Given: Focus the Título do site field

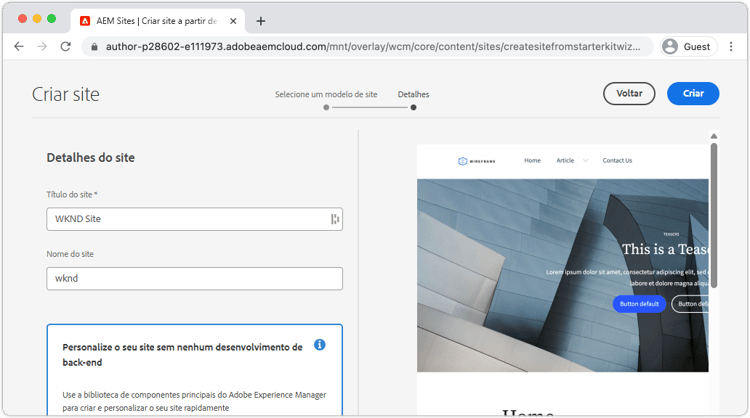Looking at the screenshot, I should (194, 219).
